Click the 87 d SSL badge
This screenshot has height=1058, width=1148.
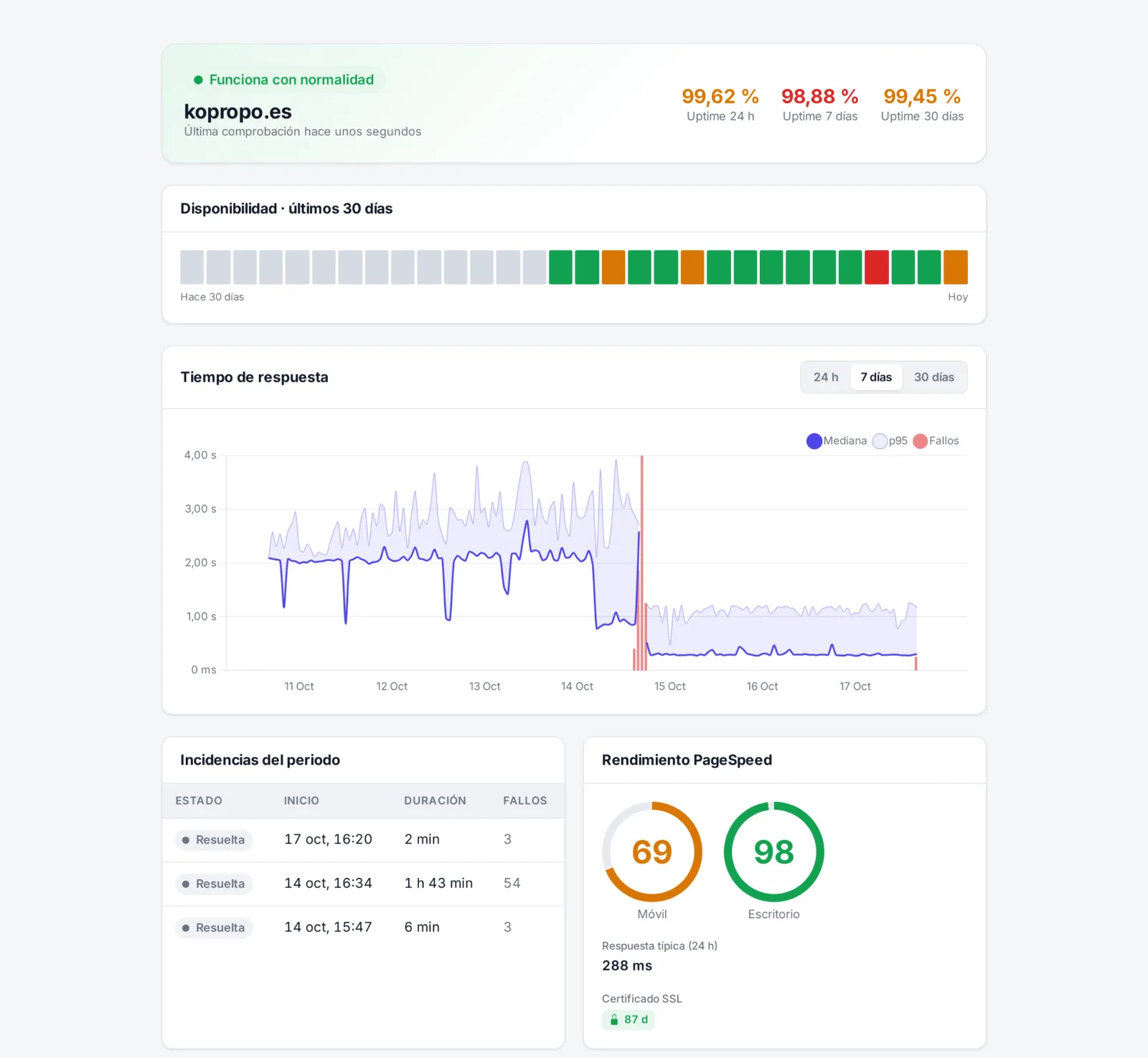click(628, 1019)
